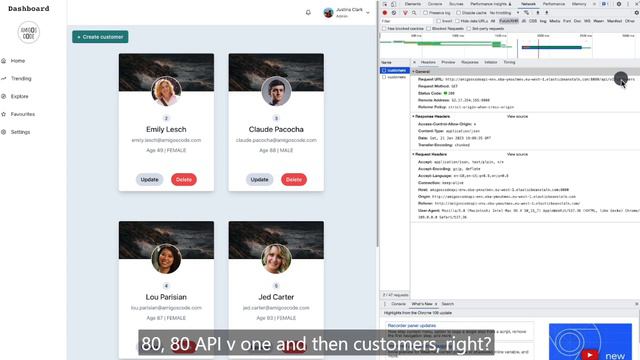The image size is (640, 360).
Task: Click the red network record button
Action: pos(385,13)
